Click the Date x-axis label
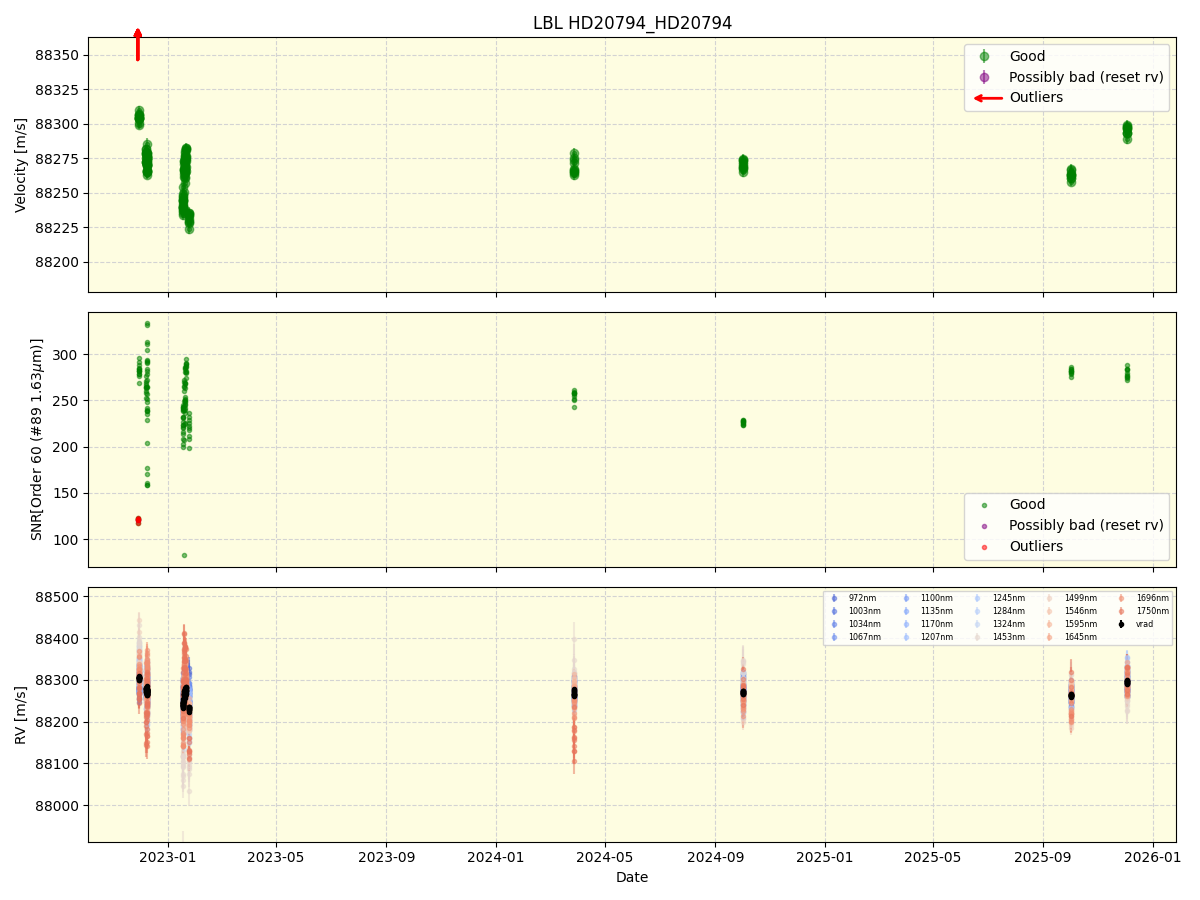 [632, 877]
